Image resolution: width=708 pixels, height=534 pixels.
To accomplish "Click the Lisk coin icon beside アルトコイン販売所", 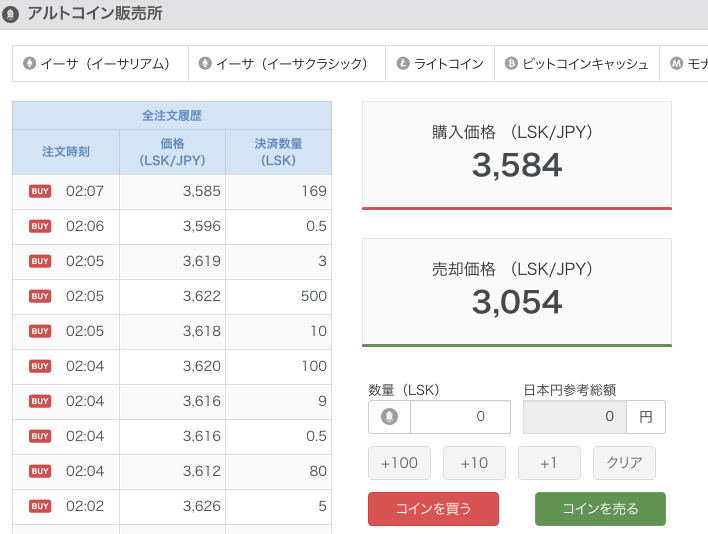I will click(x=12, y=14).
